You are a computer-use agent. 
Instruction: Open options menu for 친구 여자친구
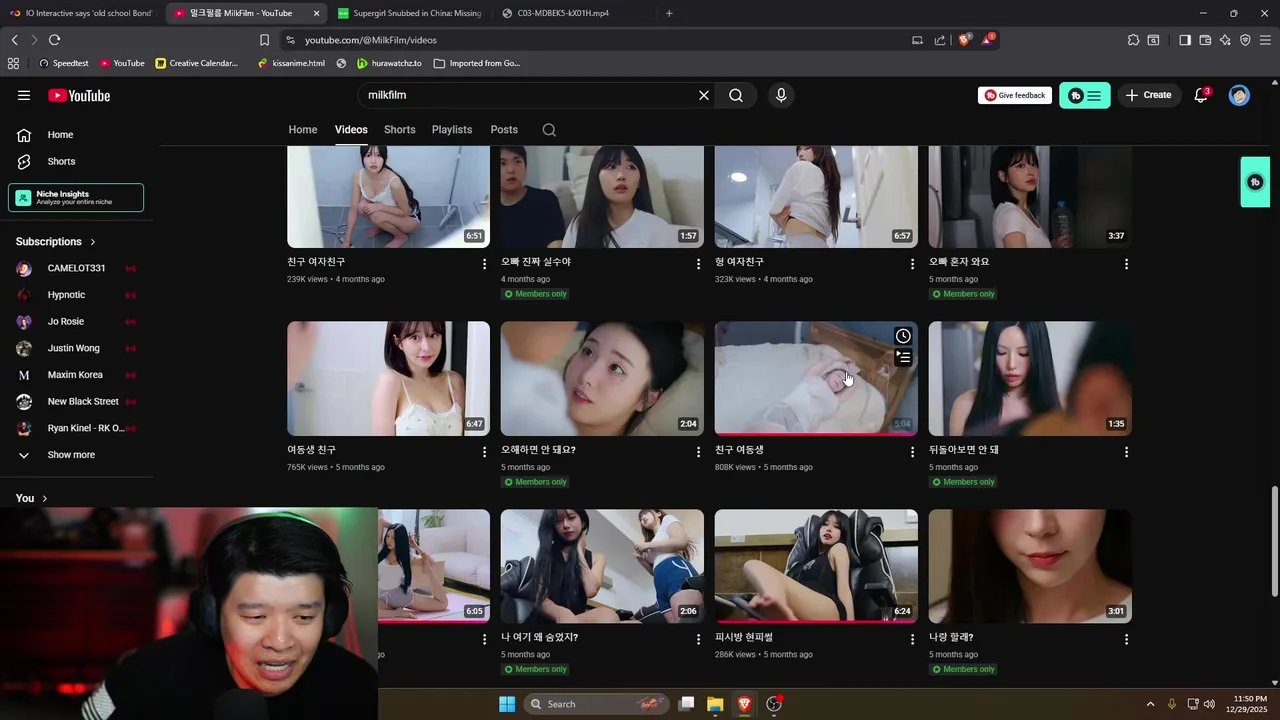tap(484, 264)
